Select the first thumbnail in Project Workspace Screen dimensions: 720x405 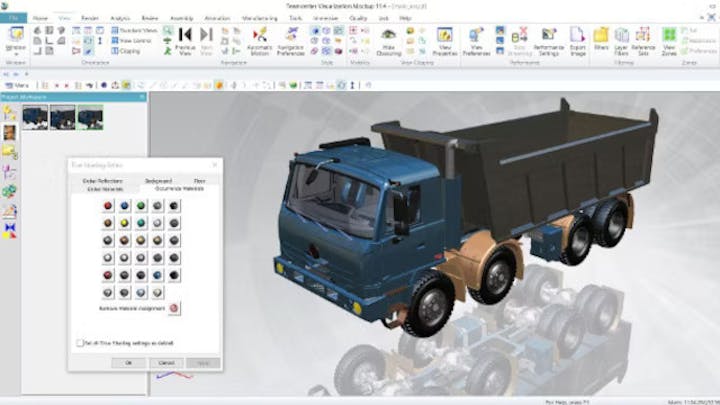[36, 118]
